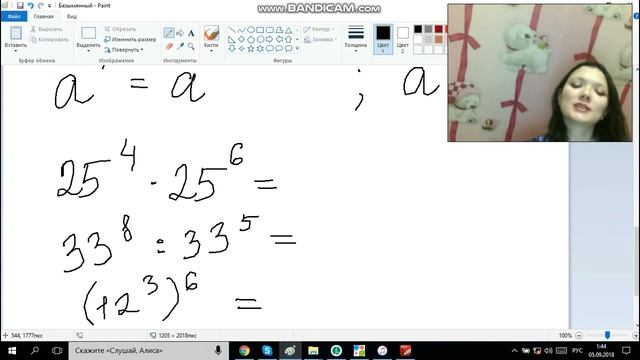Image resolution: width=640 pixels, height=360 pixels.
Task: Click the zoom out minus button
Action: click(x=579, y=335)
